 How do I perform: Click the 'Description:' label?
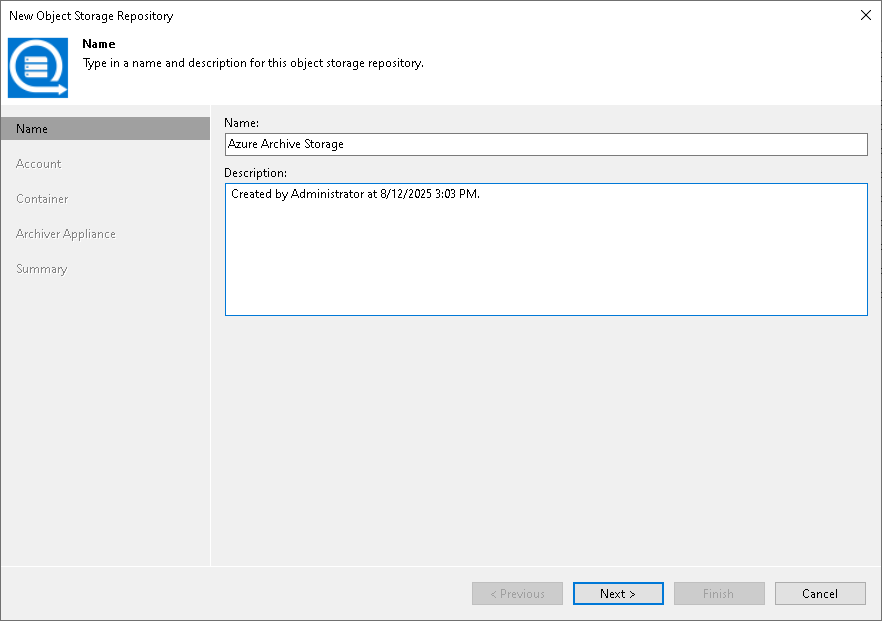pos(255,173)
